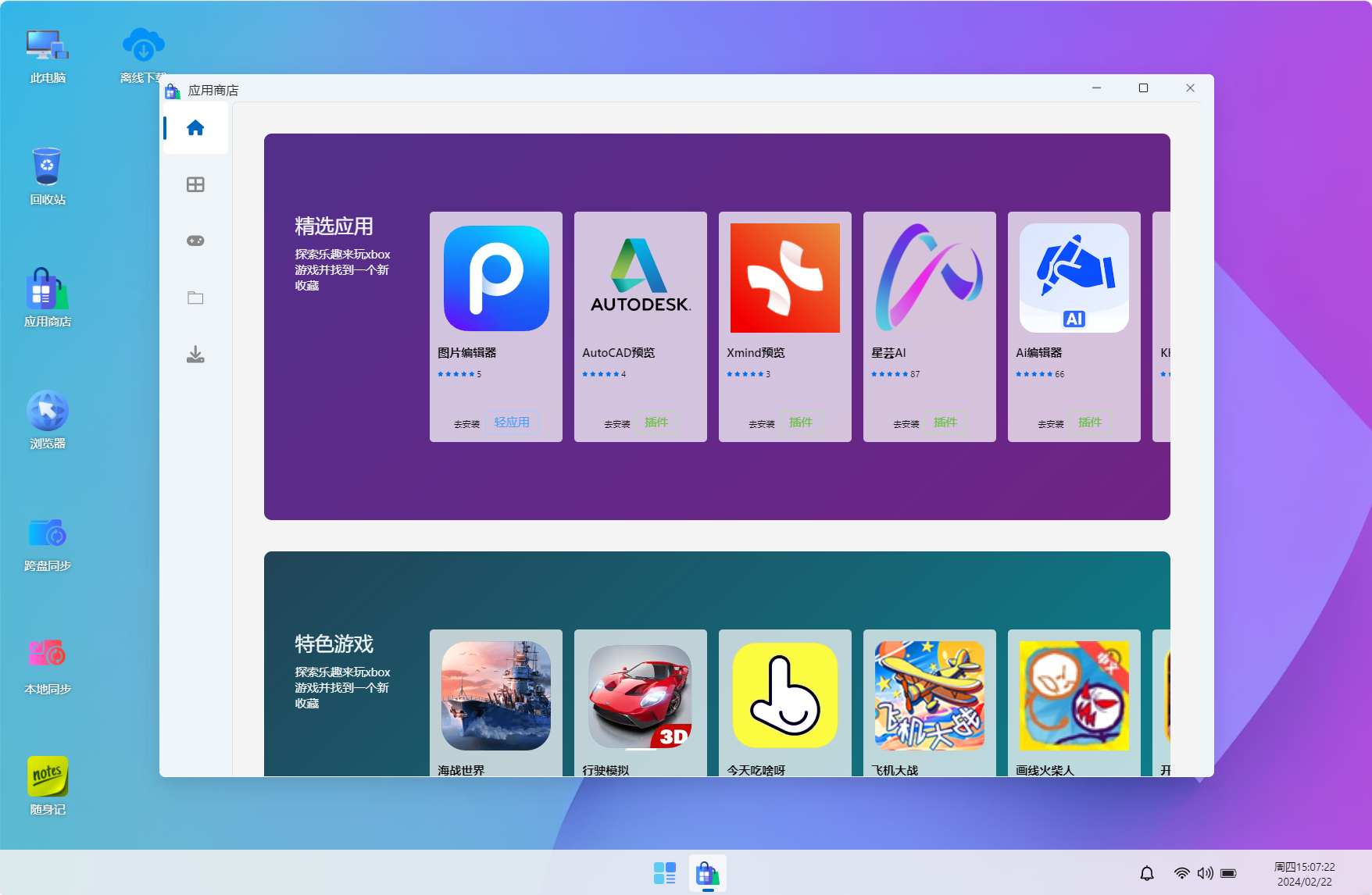Open the 海战世界 game thumbnail

[x=496, y=696]
